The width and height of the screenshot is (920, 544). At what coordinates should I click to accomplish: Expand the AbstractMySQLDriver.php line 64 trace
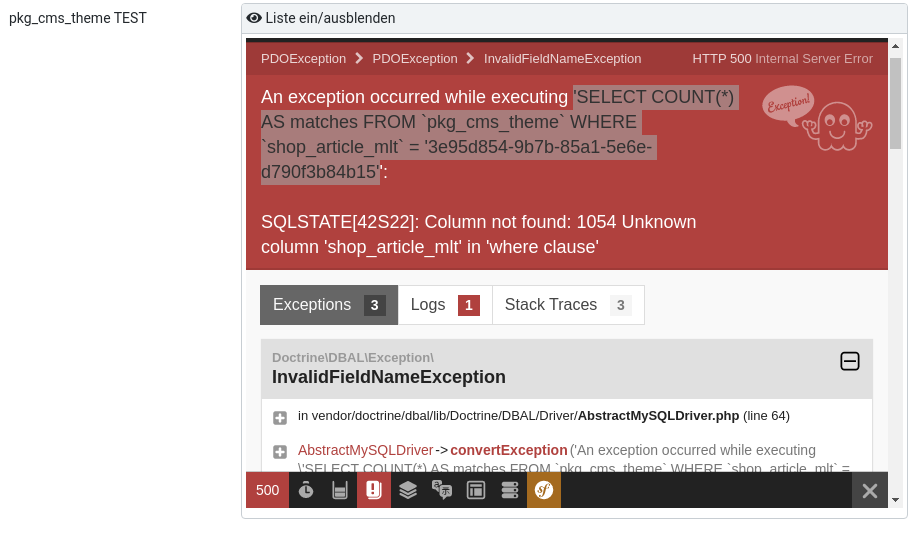click(280, 418)
